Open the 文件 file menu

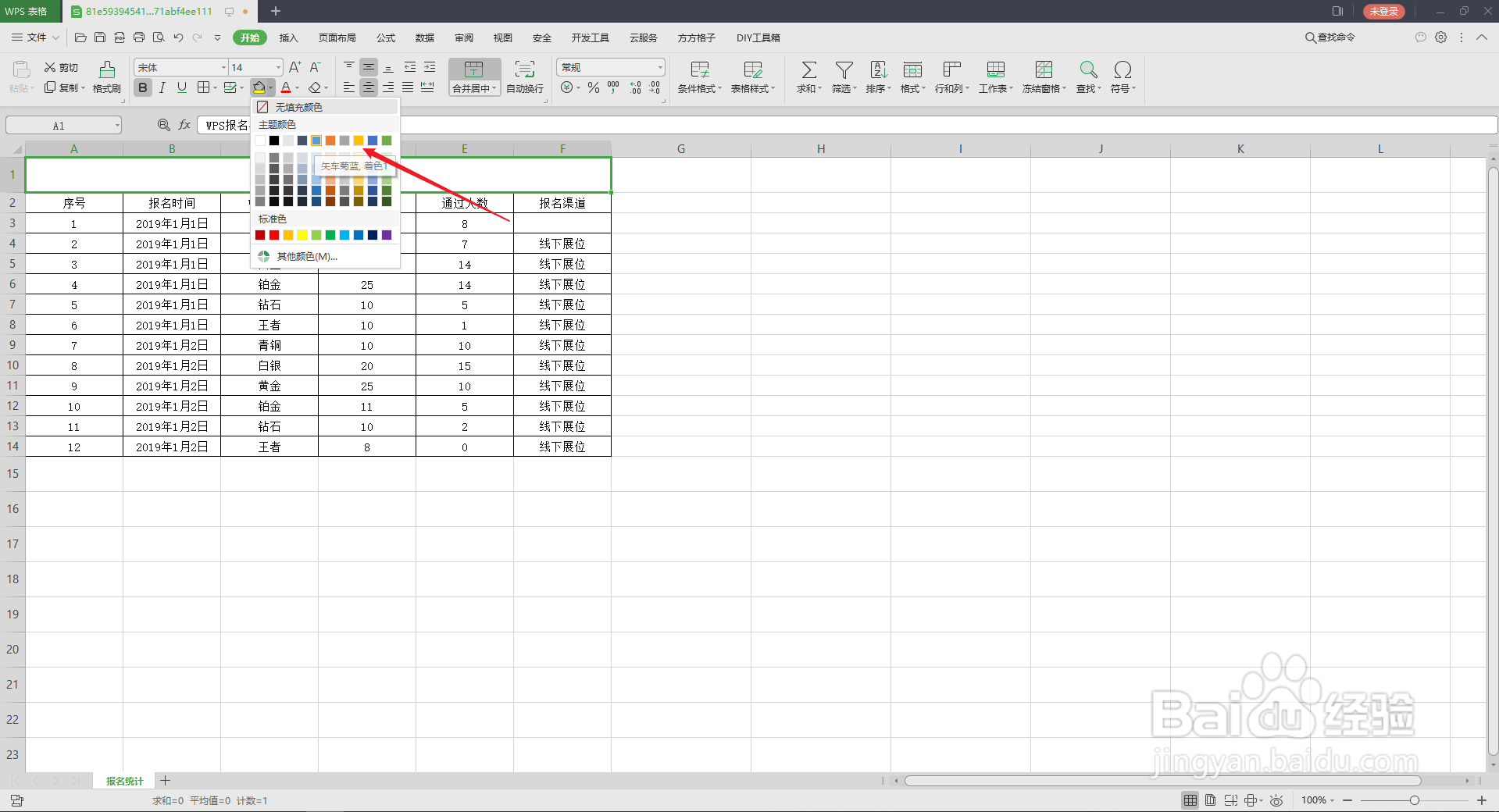click(35, 37)
